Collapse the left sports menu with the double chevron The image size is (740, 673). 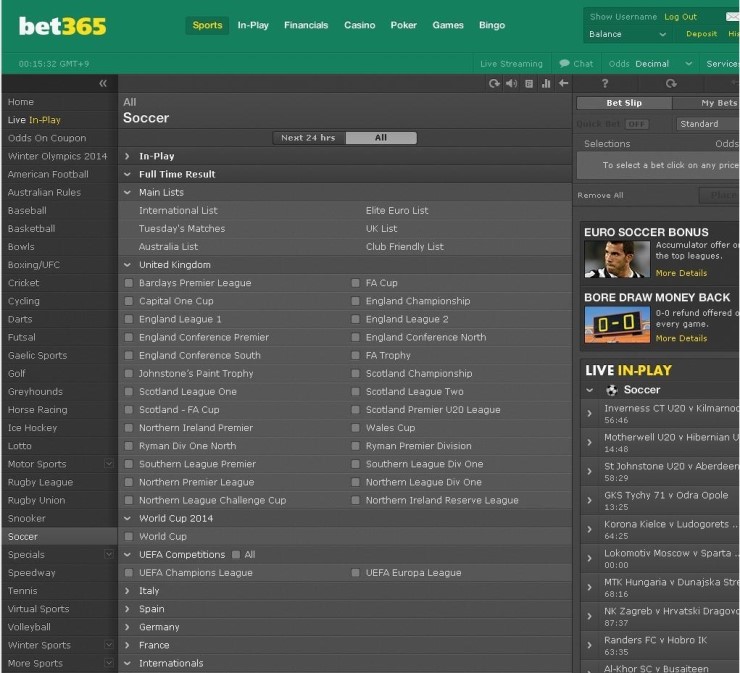click(x=103, y=84)
